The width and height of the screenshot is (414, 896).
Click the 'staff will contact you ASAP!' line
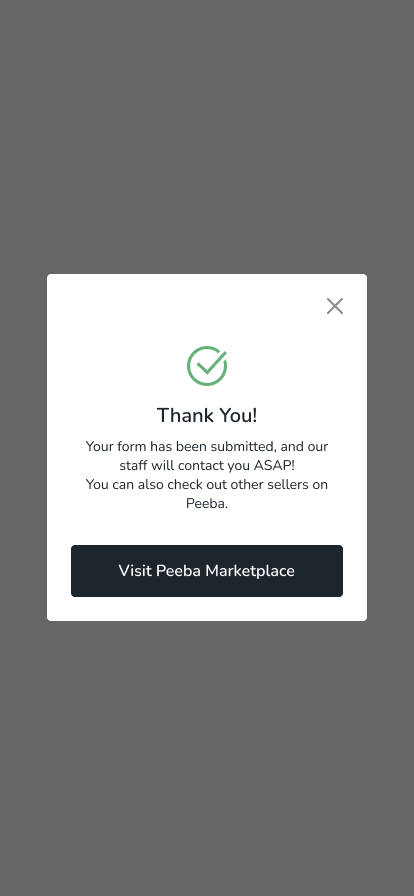coord(207,466)
